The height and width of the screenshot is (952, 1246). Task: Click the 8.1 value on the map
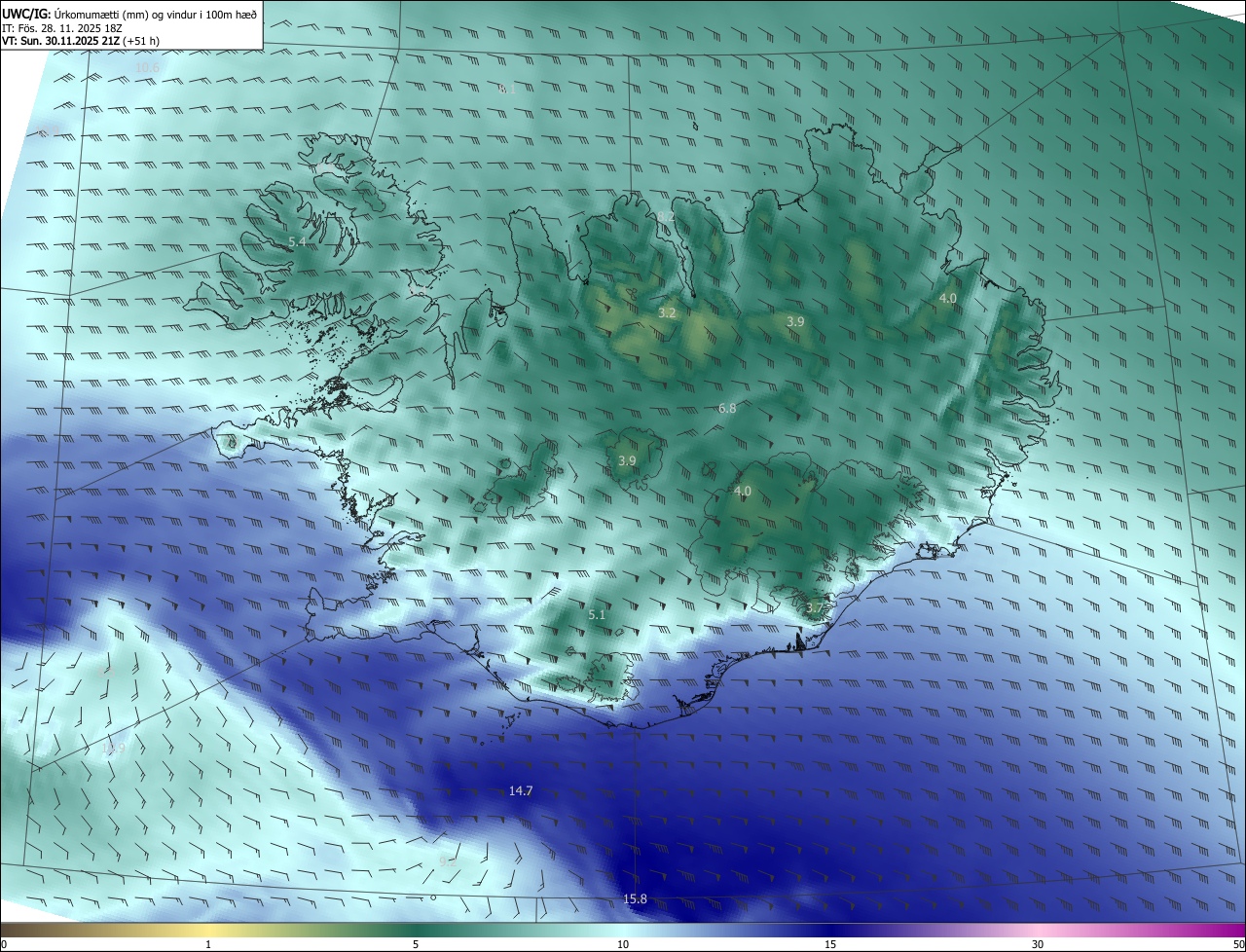pyautogui.click(x=506, y=89)
